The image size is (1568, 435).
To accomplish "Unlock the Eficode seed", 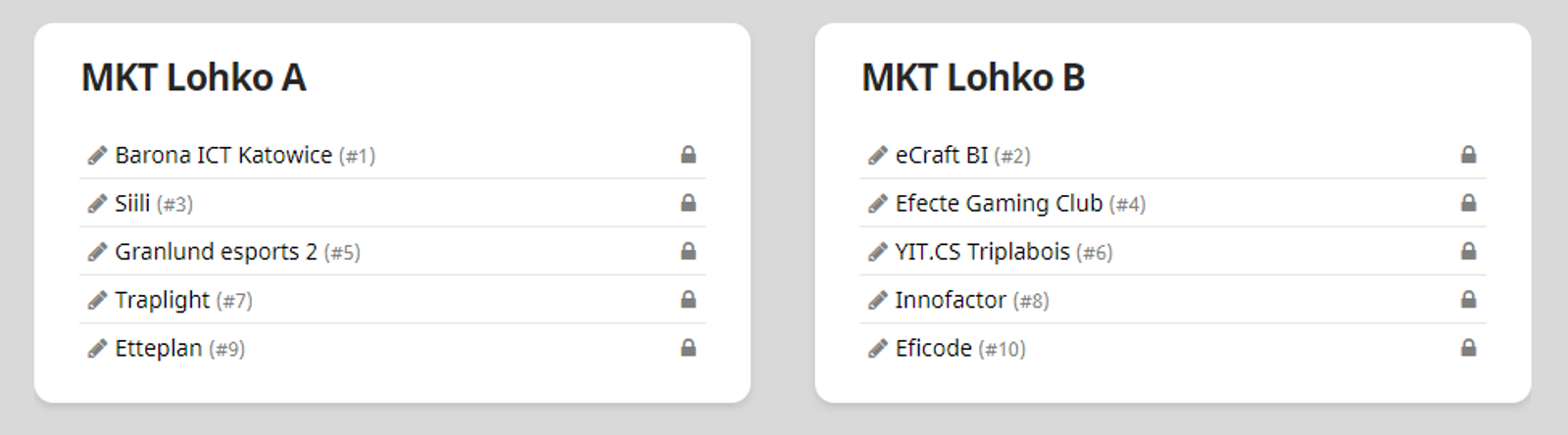I will (x=1468, y=348).
